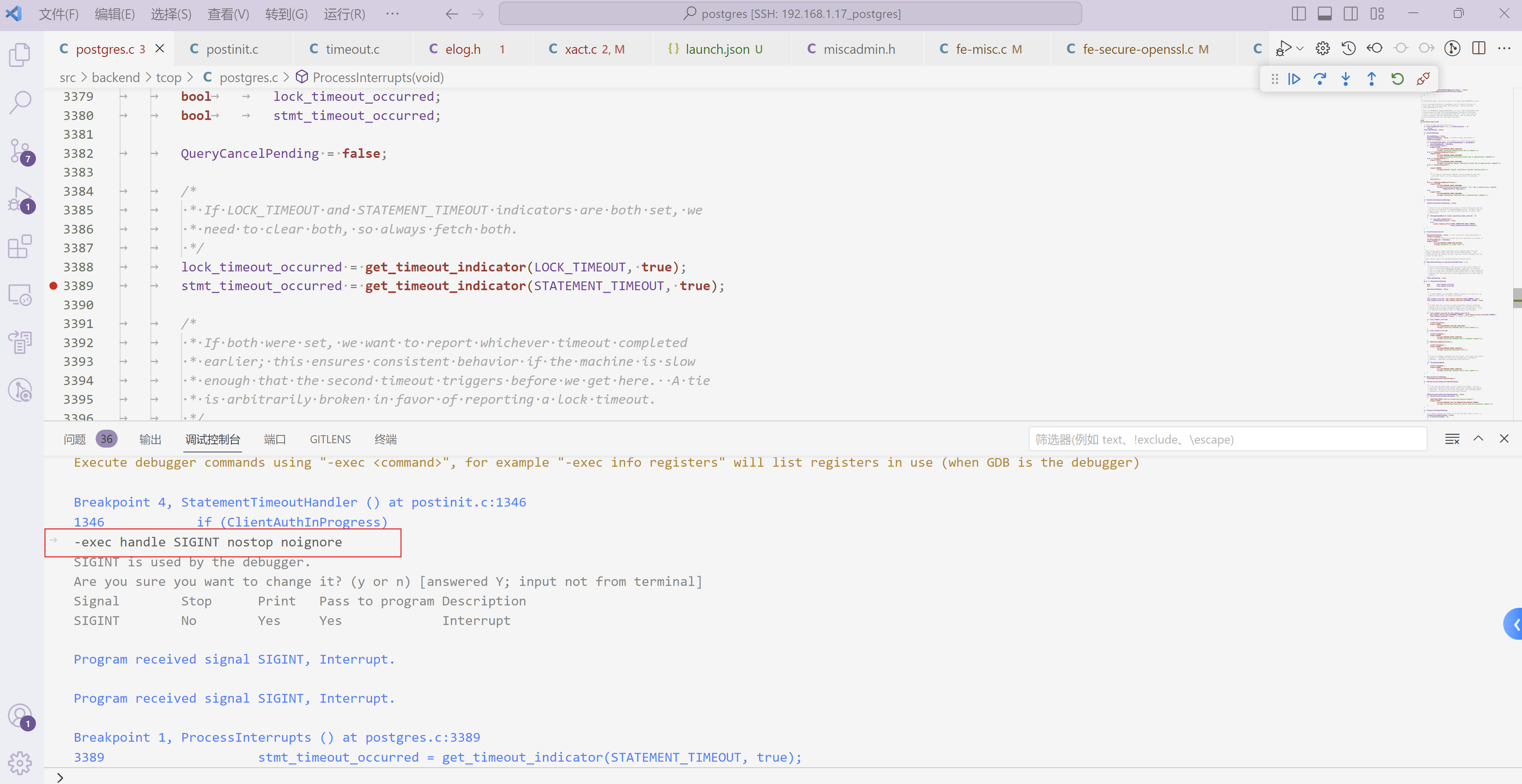
Task: Open the postinit.c editor tab
Action: (x=232, y=49)
